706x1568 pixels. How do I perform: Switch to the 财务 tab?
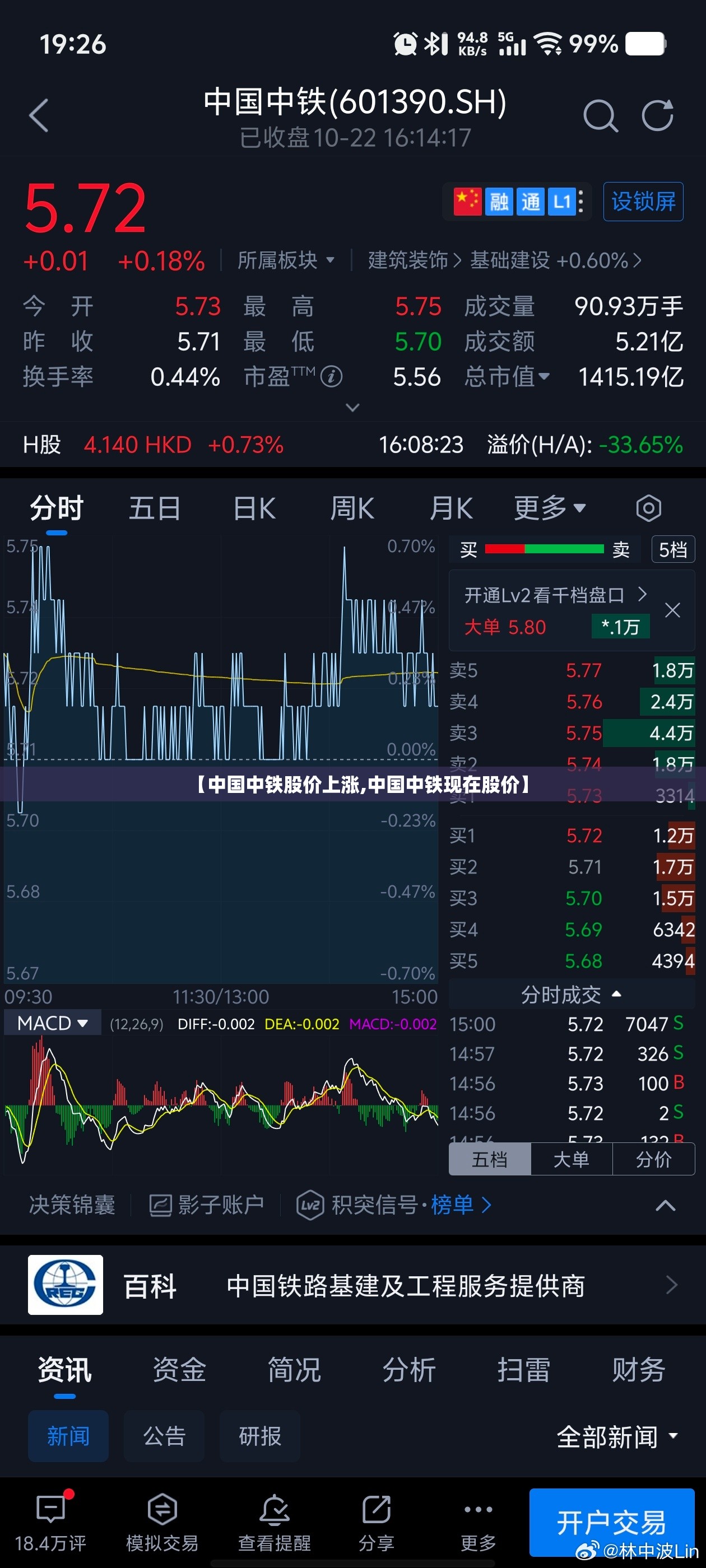pyautogui.click(x=638, y=1370)
